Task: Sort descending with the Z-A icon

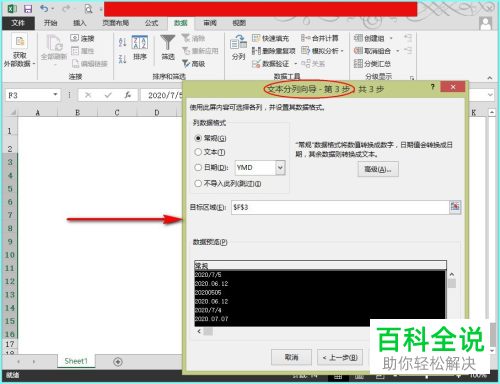Action: click(x=123, y=59)
